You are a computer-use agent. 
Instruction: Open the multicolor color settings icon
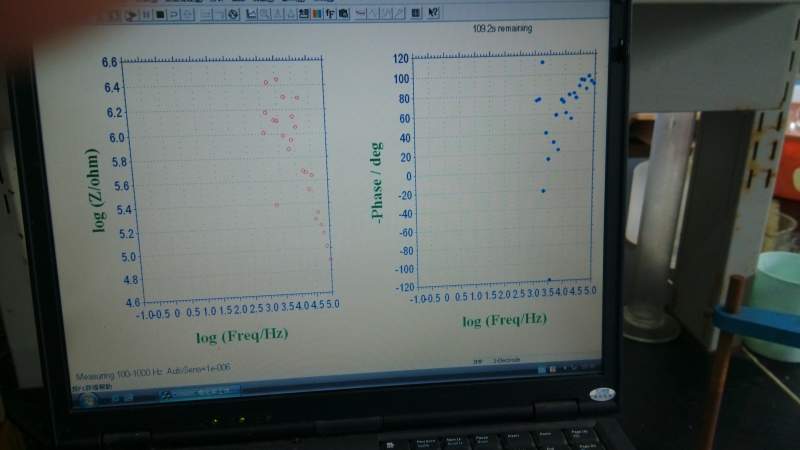click(x=317, y=13)
